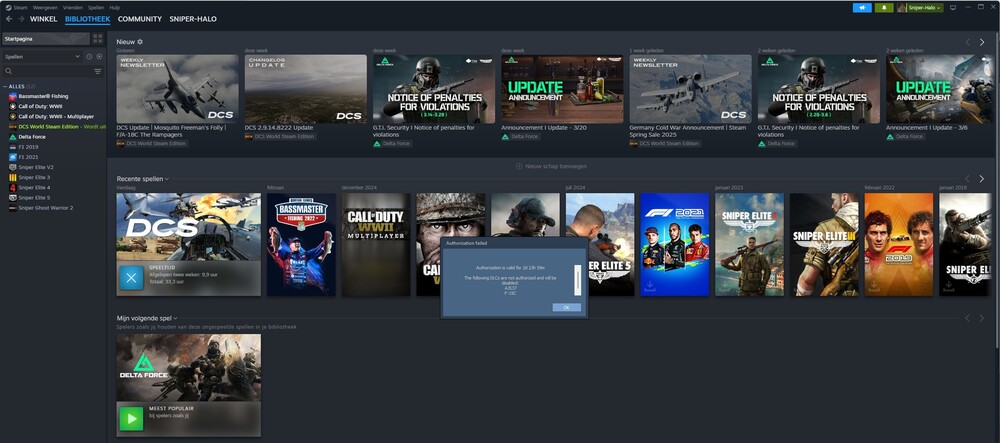Open the F1 2021 game cover
The width and height of the screenshot is (1000, 443).
tap(675, 245)
